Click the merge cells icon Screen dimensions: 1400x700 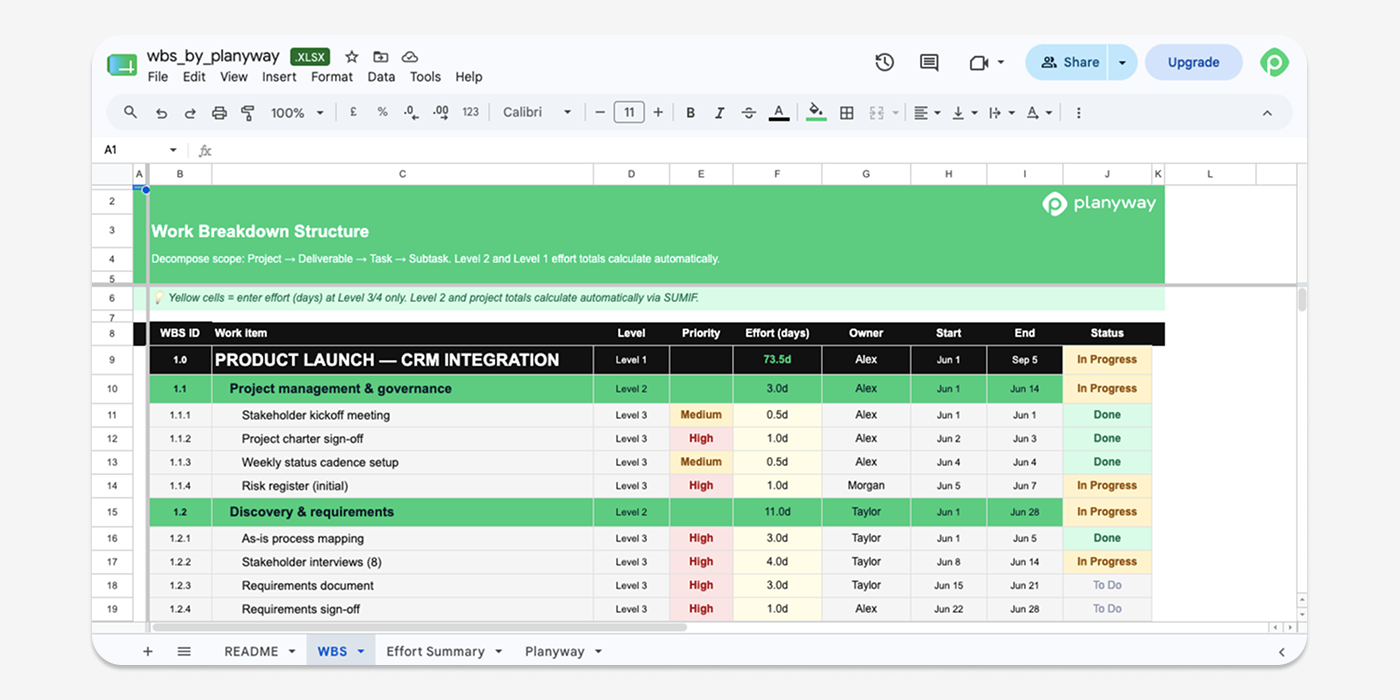pos(877,113)
